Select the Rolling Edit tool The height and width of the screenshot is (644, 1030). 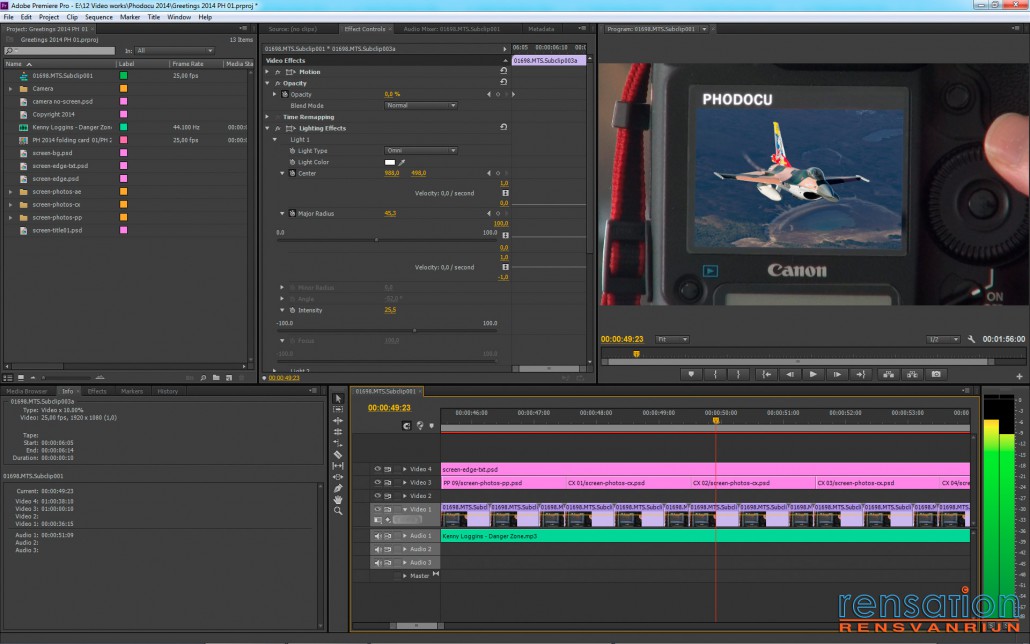tap(338, 432)
